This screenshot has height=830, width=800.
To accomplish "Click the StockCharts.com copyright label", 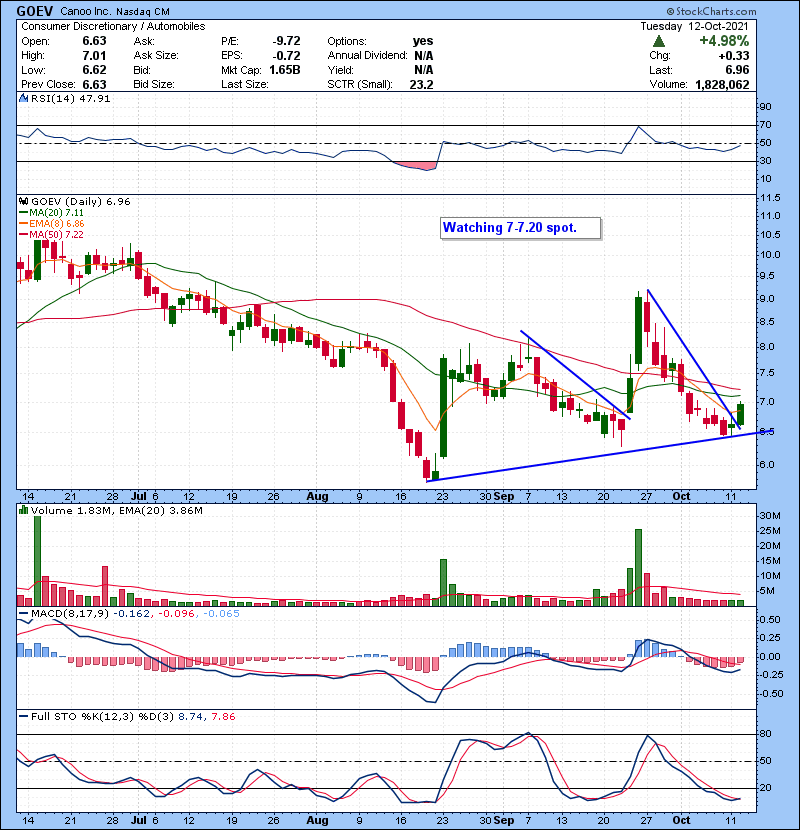I will coord(712,11).
